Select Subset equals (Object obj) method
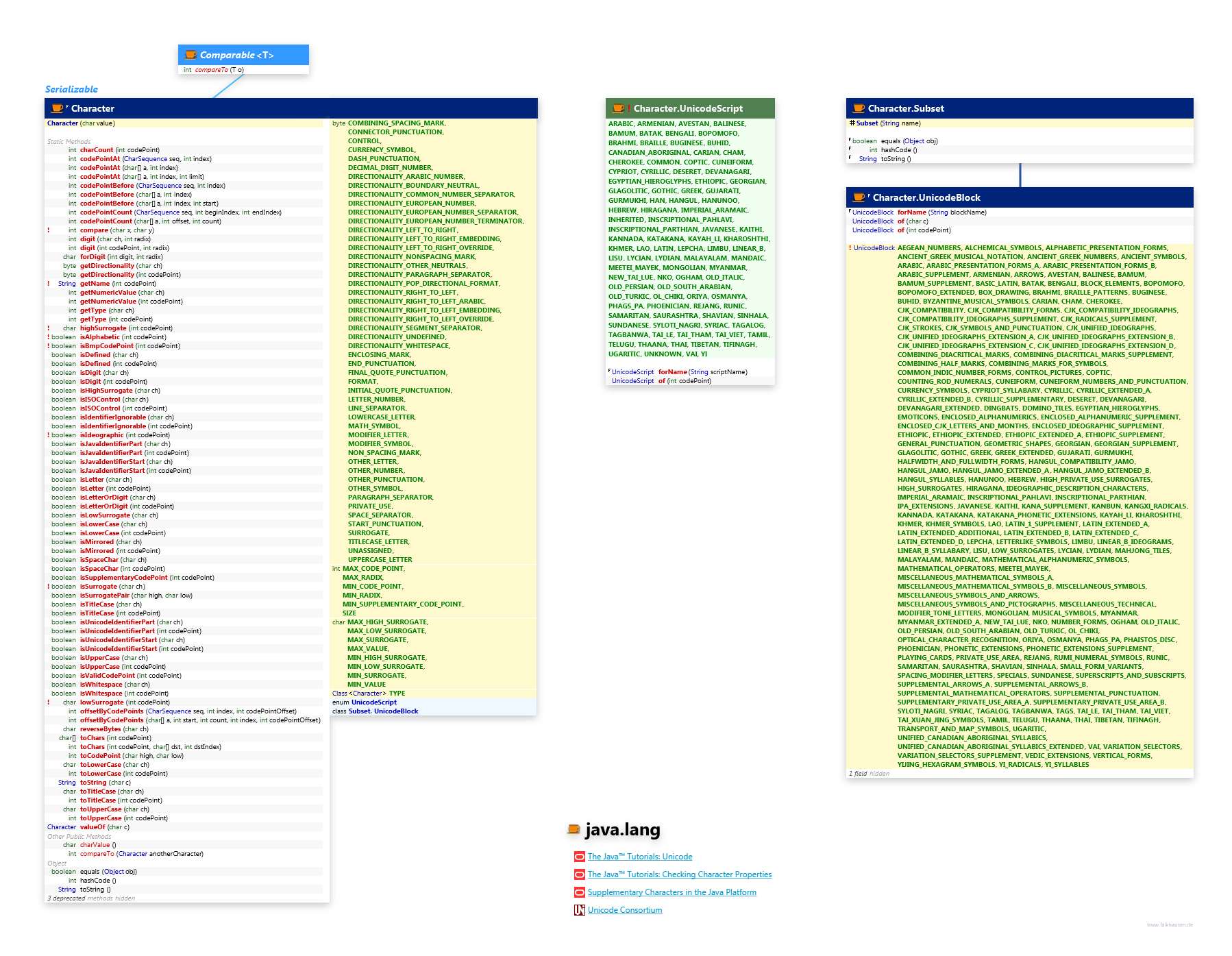 click(895, 141)
